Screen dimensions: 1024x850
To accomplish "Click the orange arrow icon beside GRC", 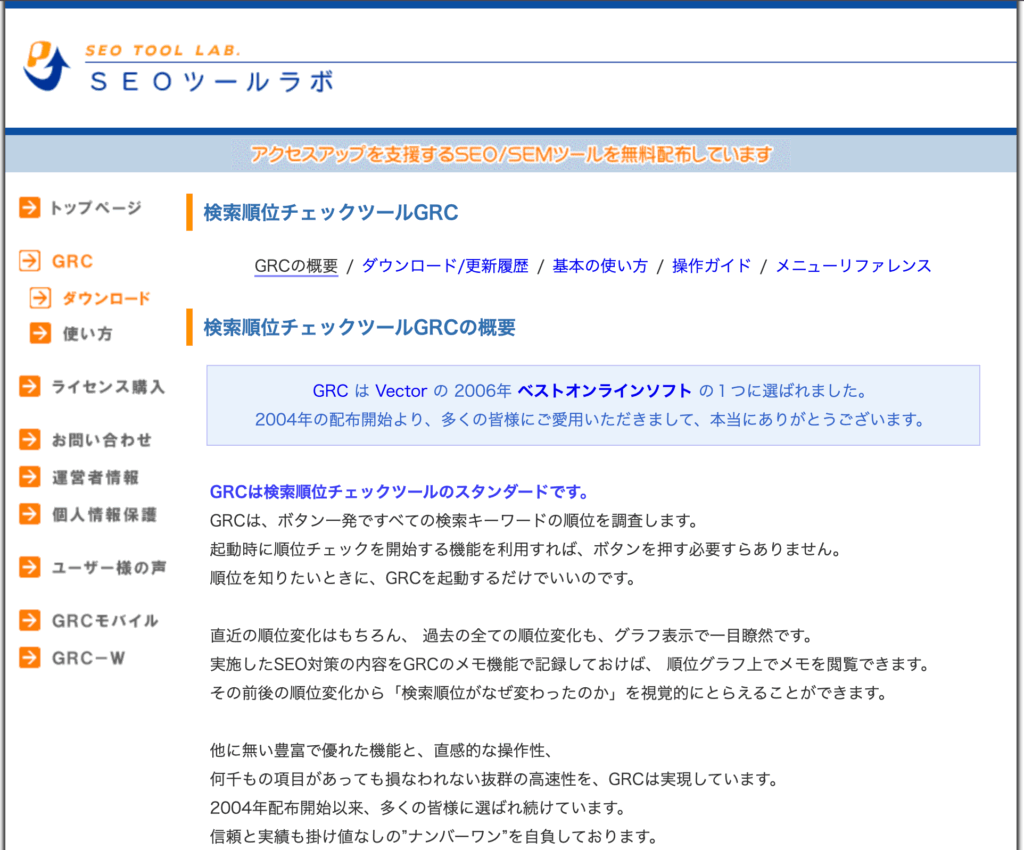I will [30, 262].
